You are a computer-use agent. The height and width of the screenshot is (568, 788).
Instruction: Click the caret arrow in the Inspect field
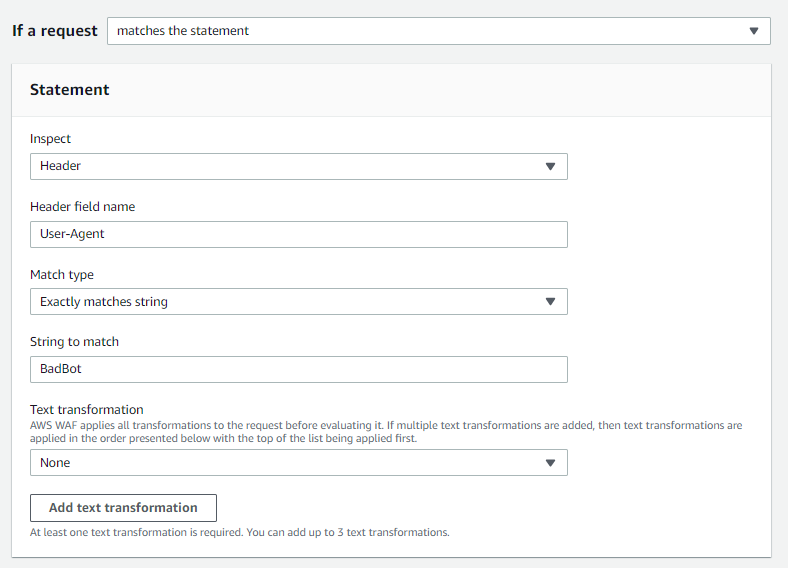pyautogui.click(x=550, y=166)
